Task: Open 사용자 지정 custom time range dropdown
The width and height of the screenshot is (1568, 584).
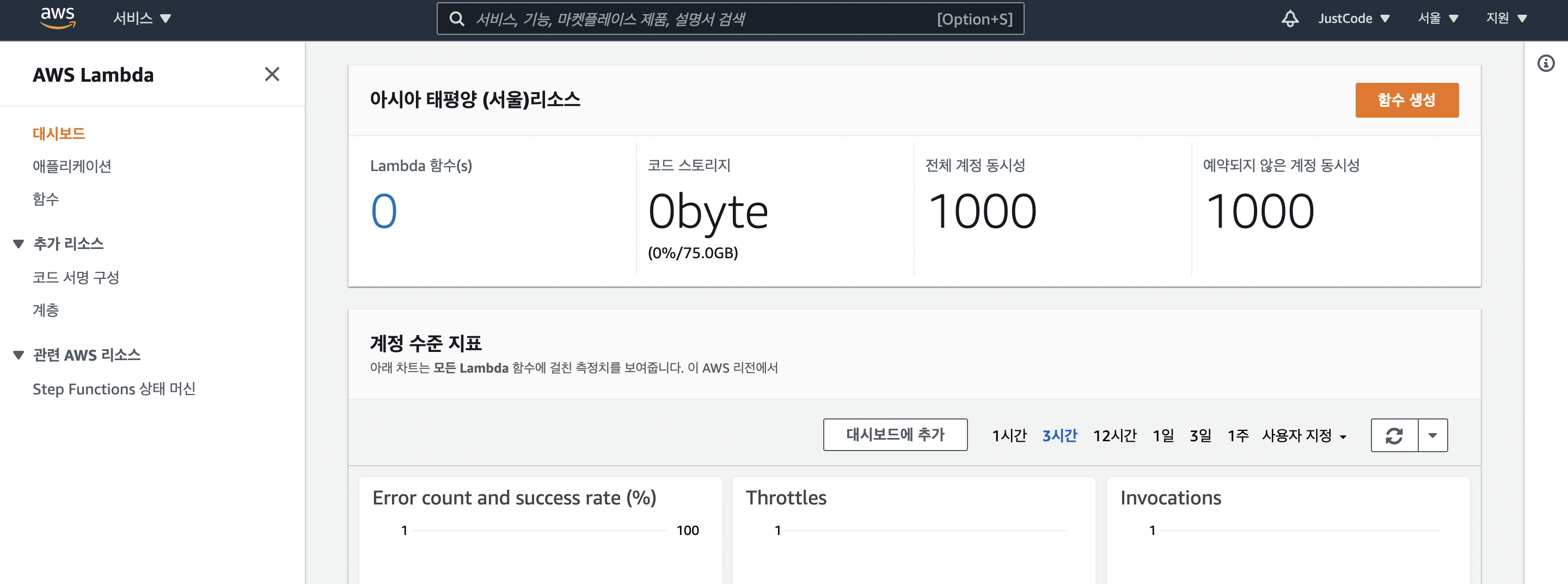Action: [x=1304, y=435]
